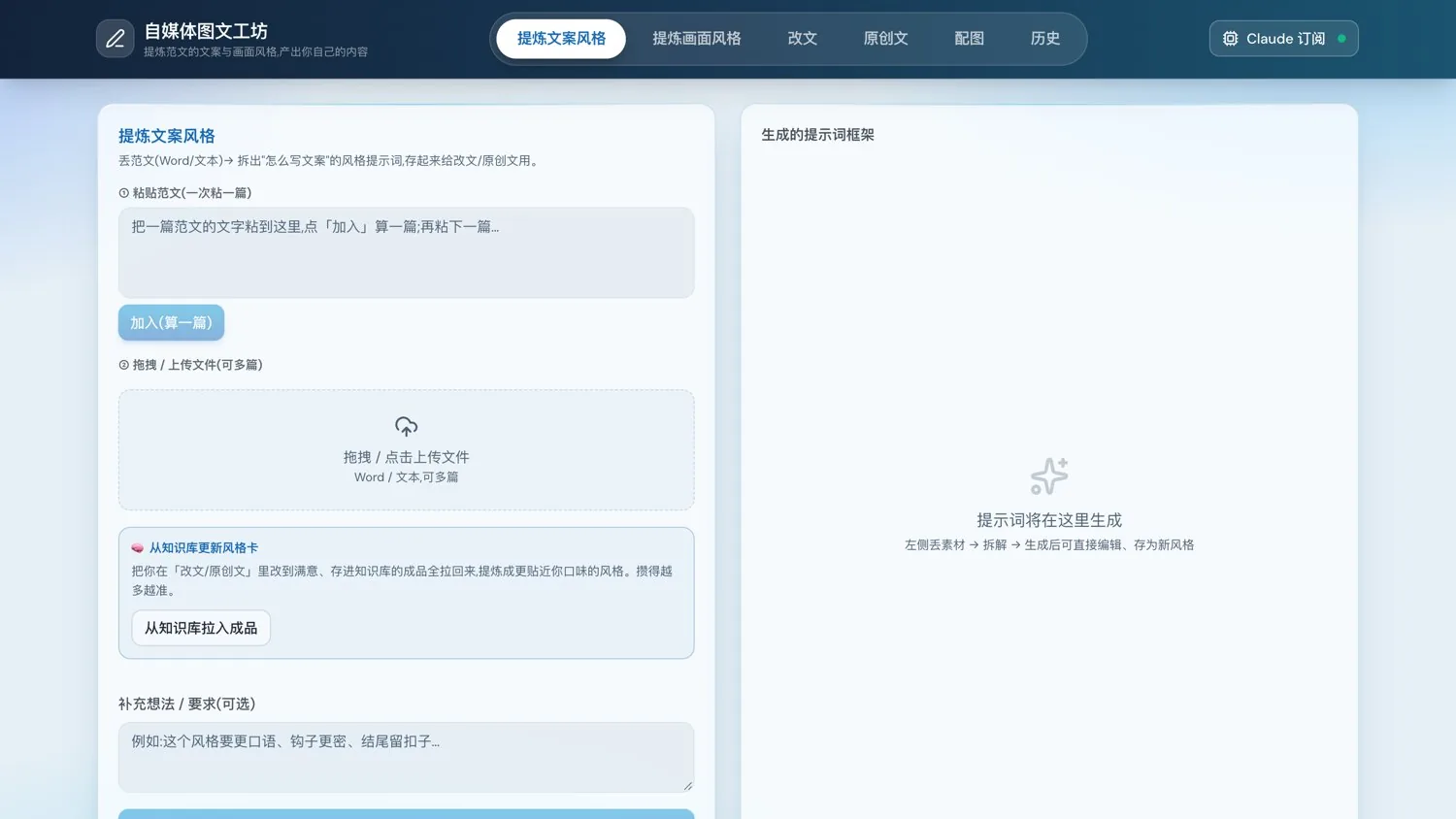Click the ② 拖拽 / 上传文件(可多篇) label
1456x819 pixels.
tap(190, 365)
